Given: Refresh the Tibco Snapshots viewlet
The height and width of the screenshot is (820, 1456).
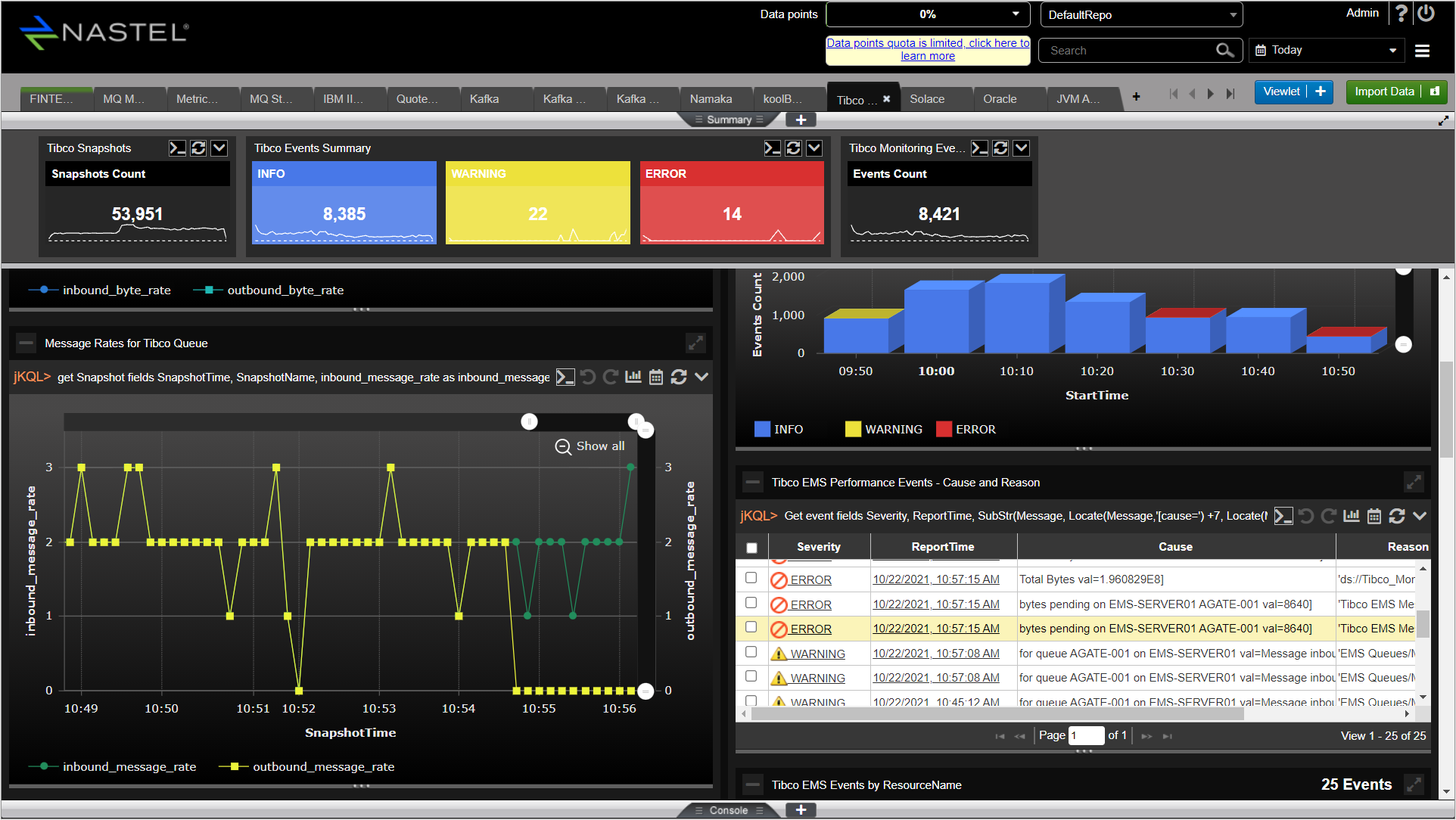Looking at the screenshot, I should pyautogui.click(x=198, y=148).
